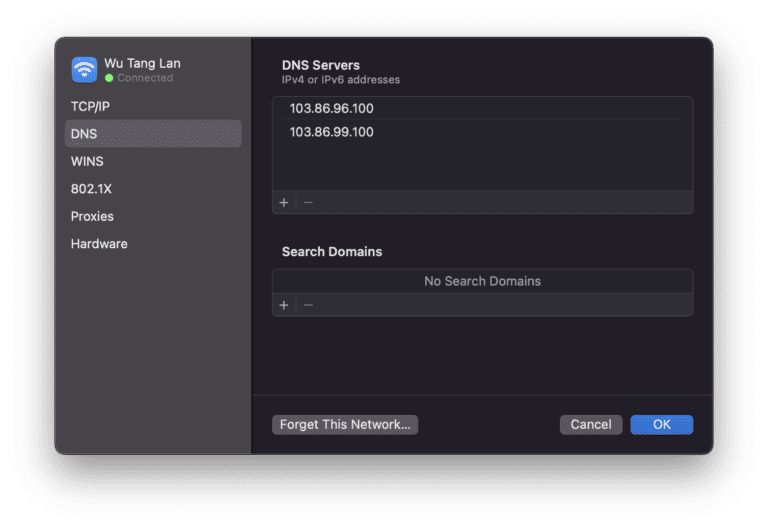The image size is (768, 527).
Task: Click the blue Wi-Fi network icon
Action: click(84, 69)
